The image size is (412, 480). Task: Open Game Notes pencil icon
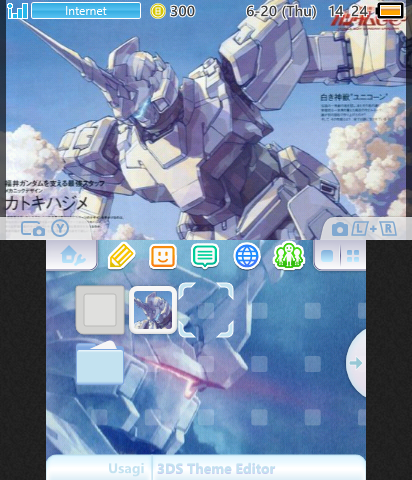pos(121,256)
